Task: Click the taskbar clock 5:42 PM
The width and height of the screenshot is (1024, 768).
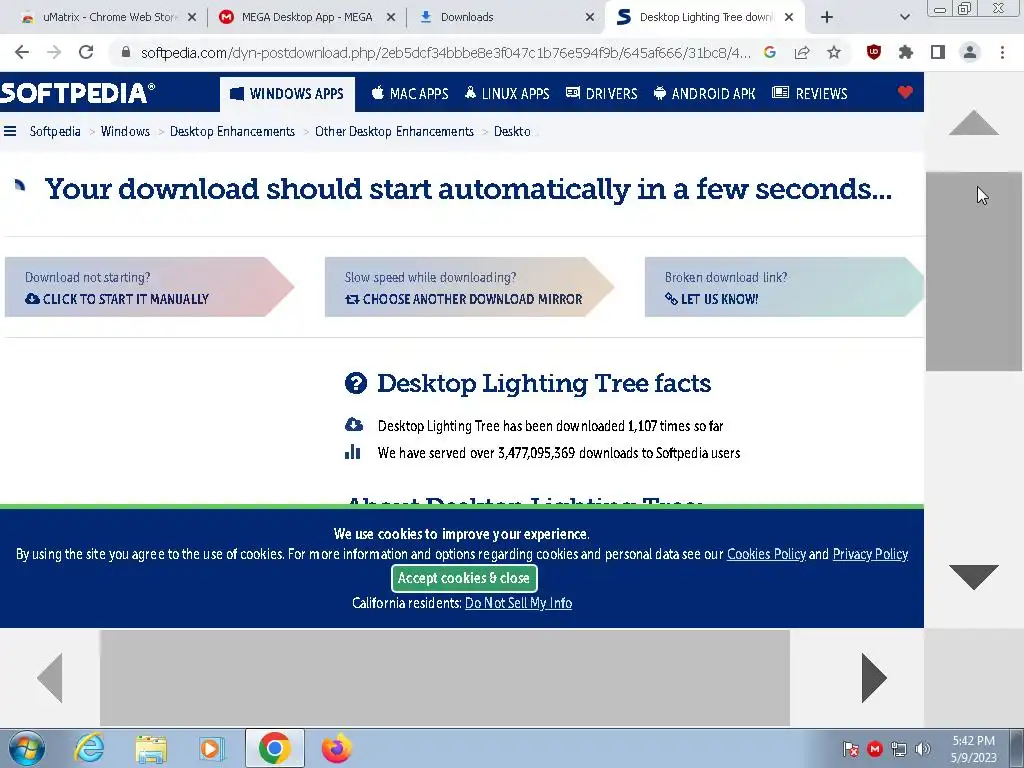Action: click(973, 749)
